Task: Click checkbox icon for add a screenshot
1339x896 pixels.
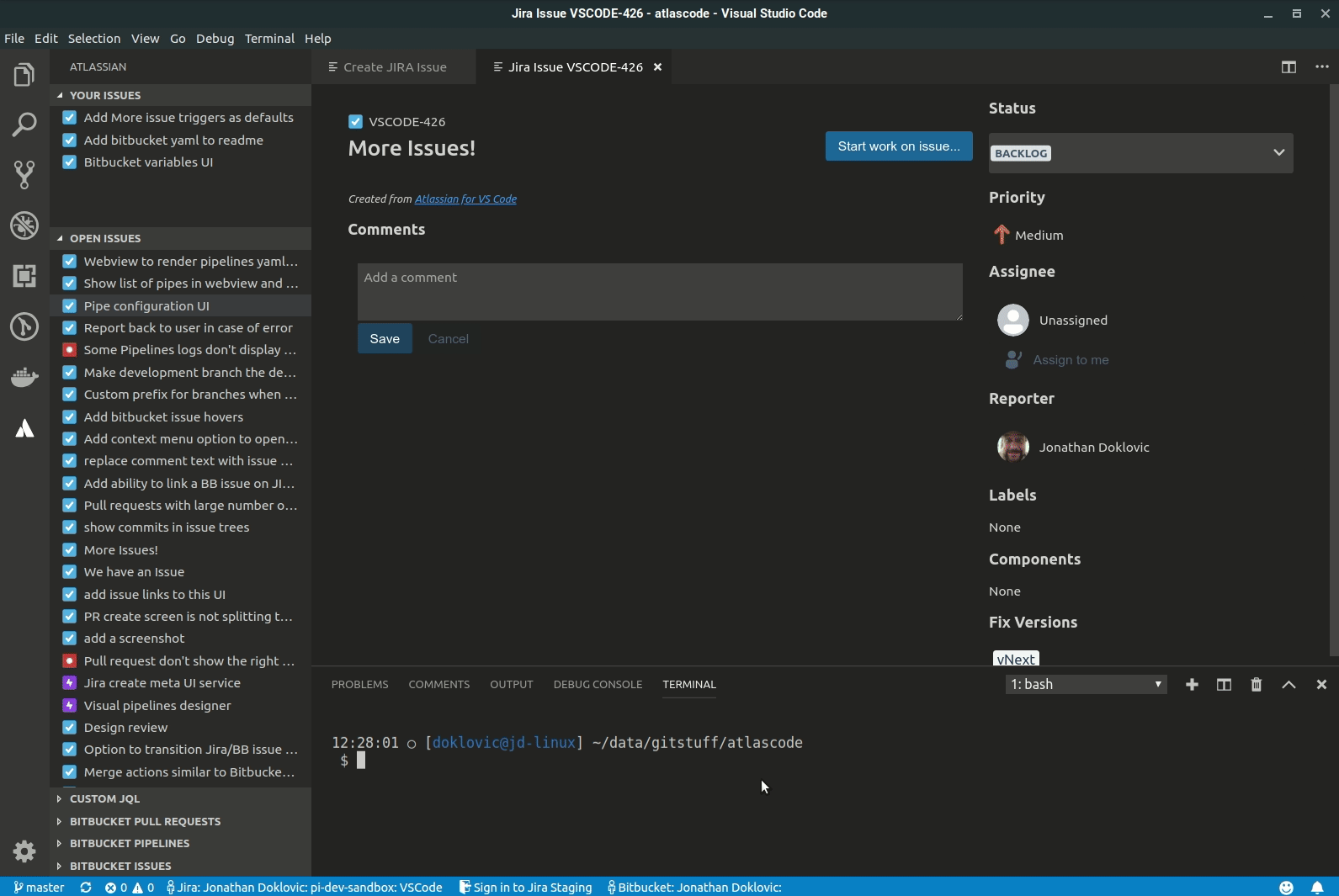Action: pos(70,639)
